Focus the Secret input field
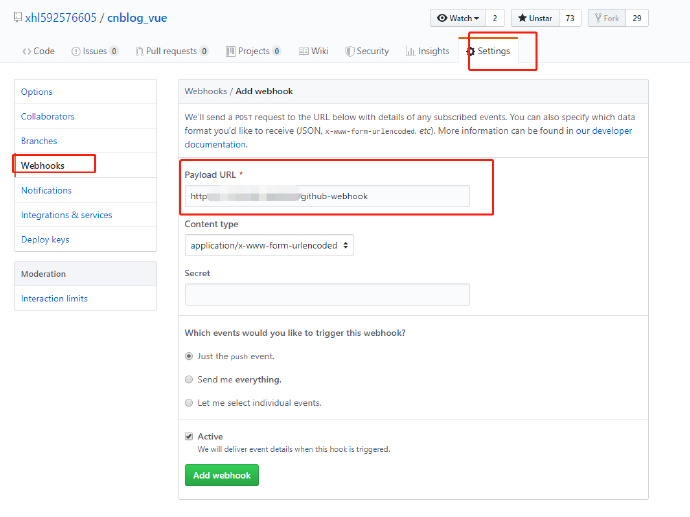 [327, 295]
